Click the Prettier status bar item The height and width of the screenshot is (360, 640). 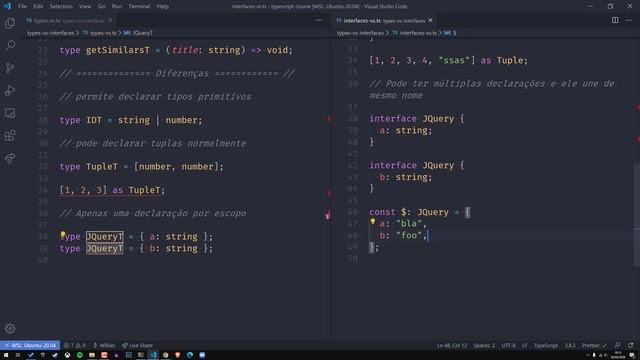[594, 345]
